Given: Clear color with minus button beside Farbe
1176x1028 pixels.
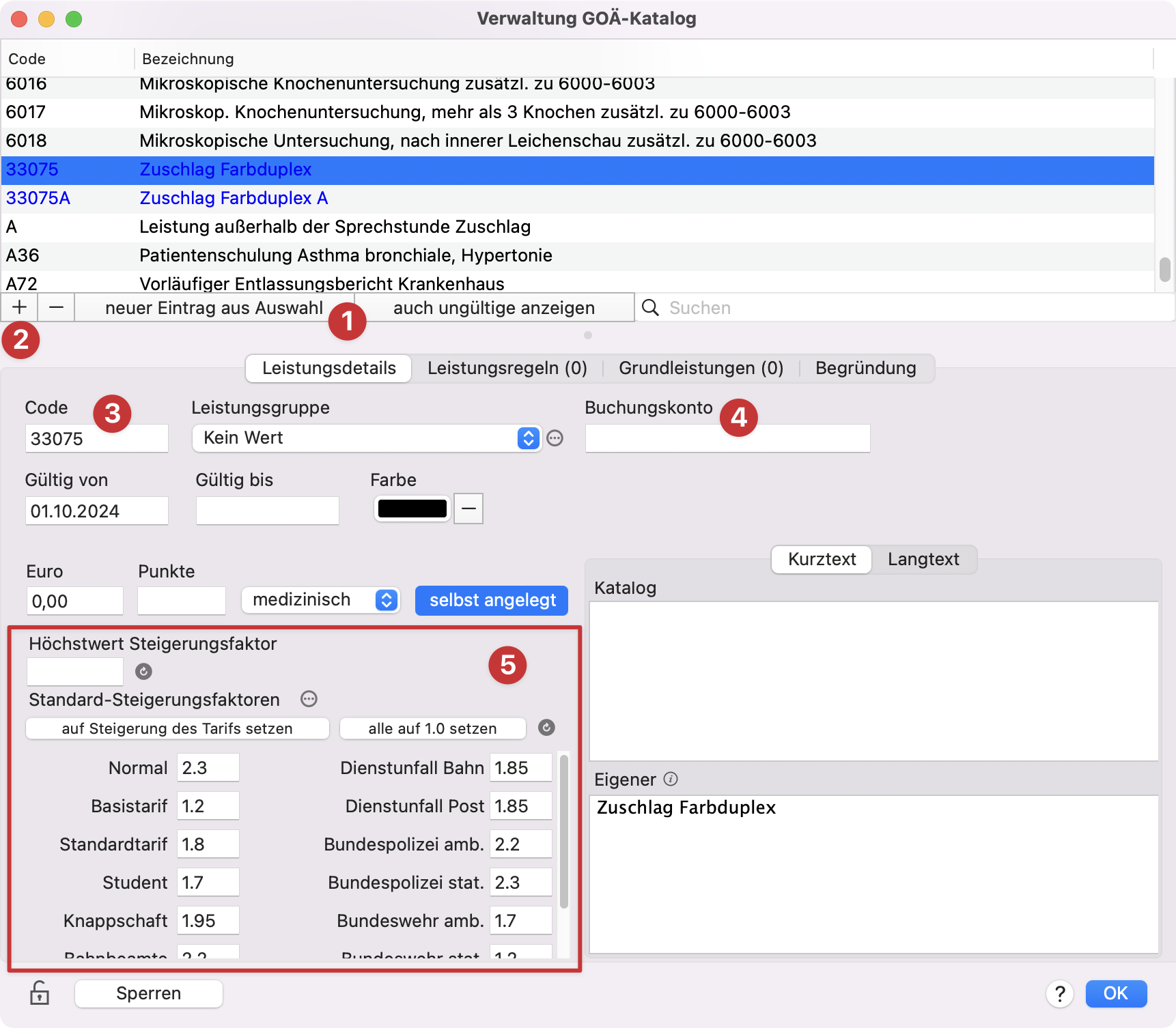Looking at the screenshot, I should (468, 509).
